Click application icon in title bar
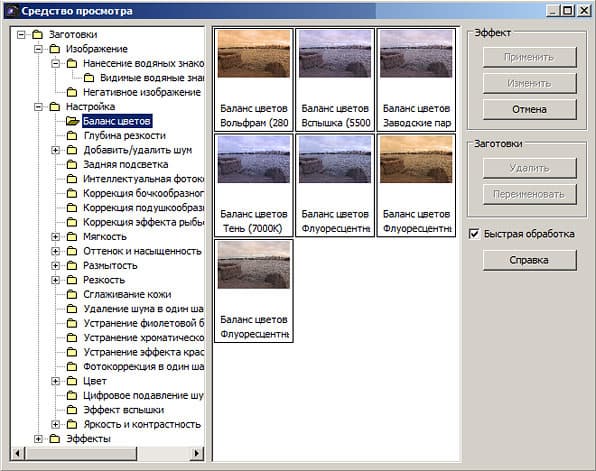This screenshot has height=471, width=596. 12,11
